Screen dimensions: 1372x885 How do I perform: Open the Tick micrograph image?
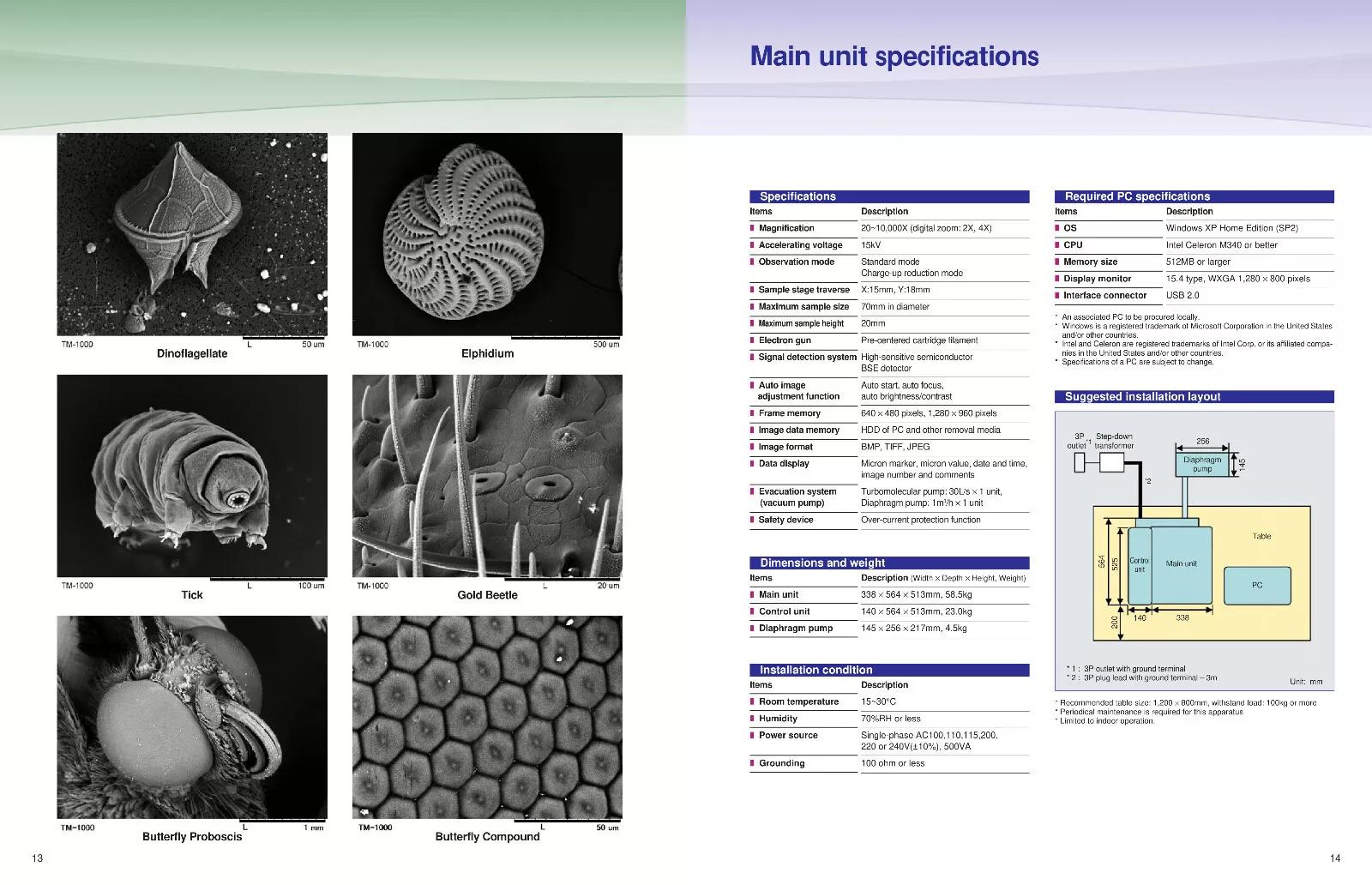[x=192, y=476]
